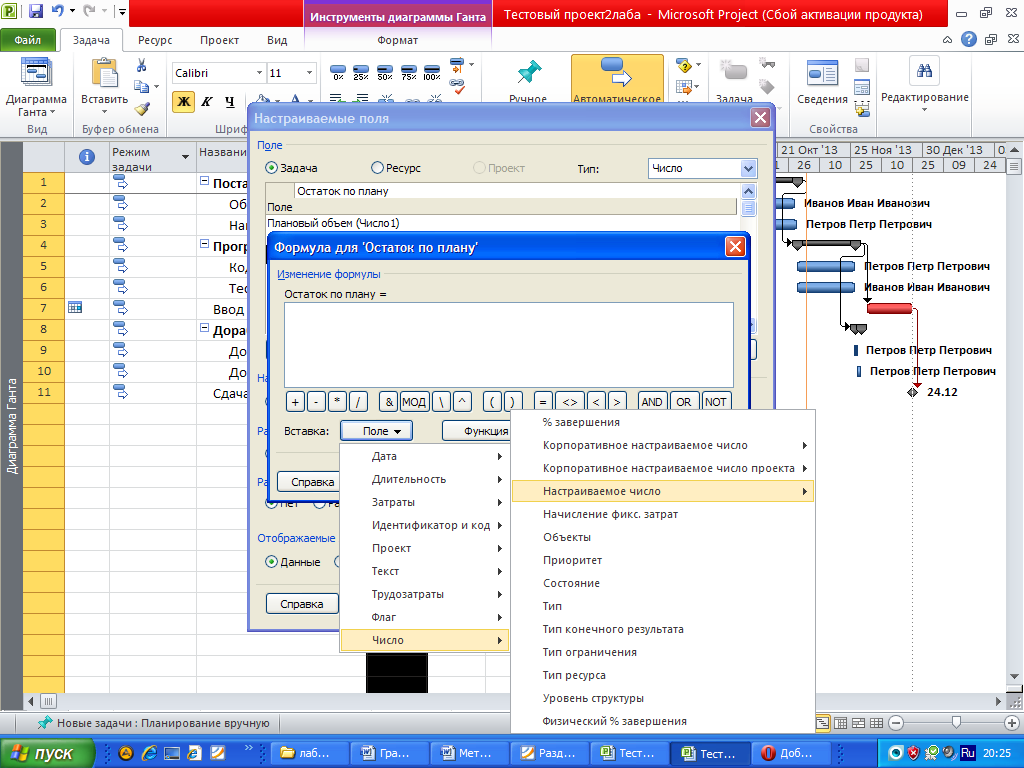Insert the plus operator button

click(x=295, y=402)
